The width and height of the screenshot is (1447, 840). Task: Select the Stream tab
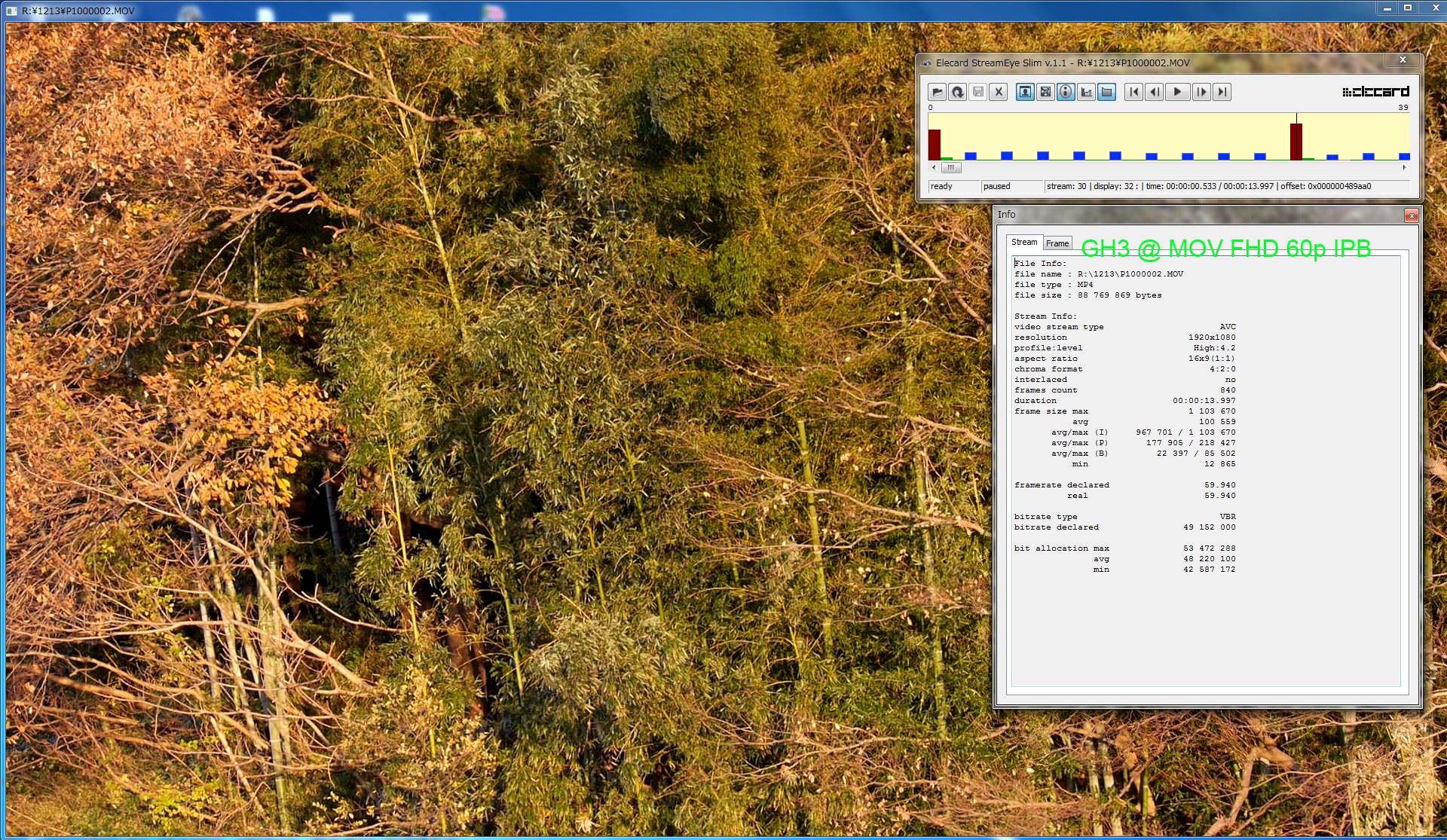(x=1023, y=242)
